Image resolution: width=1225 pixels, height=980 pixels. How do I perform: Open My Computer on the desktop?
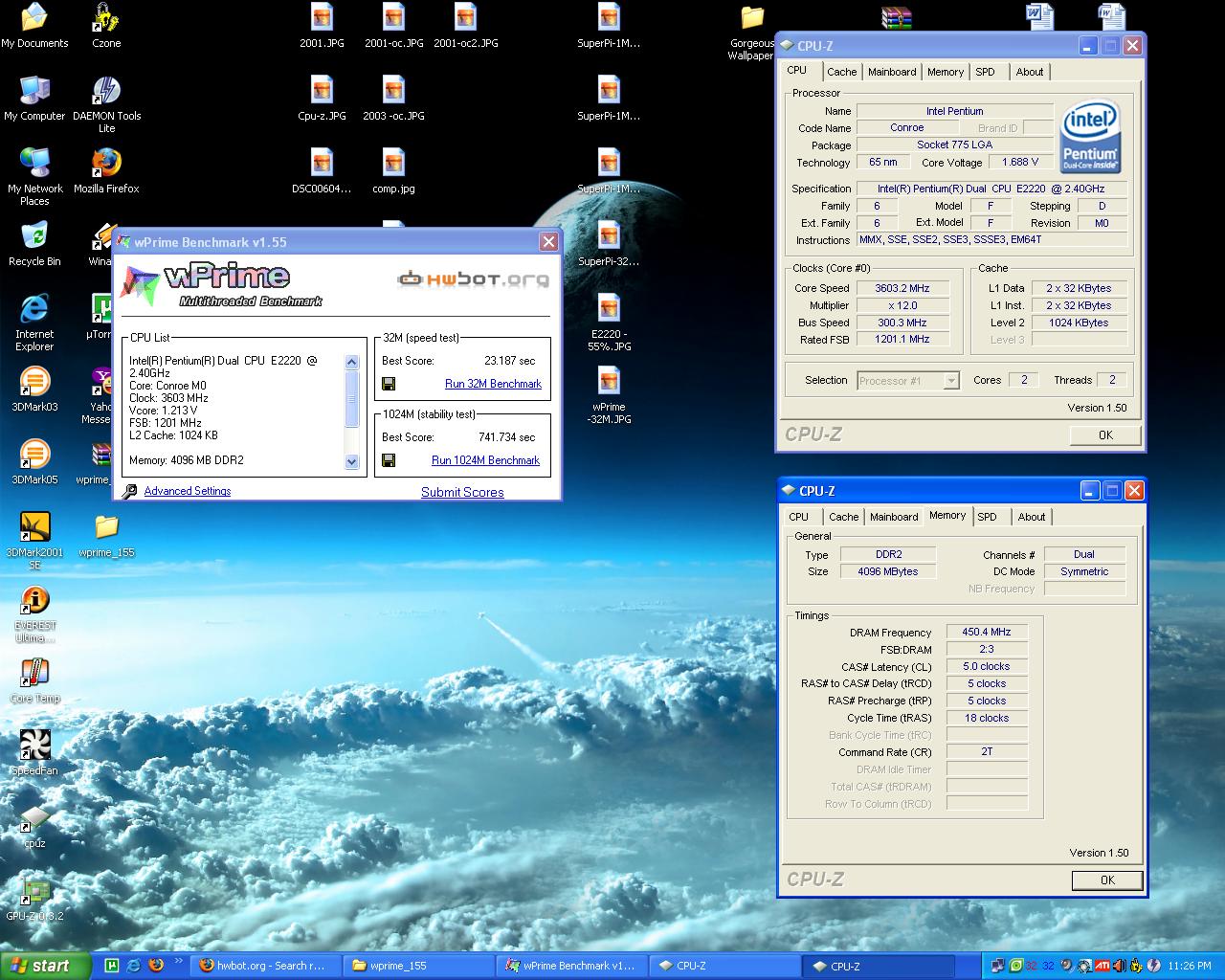[x=34, y=98]
